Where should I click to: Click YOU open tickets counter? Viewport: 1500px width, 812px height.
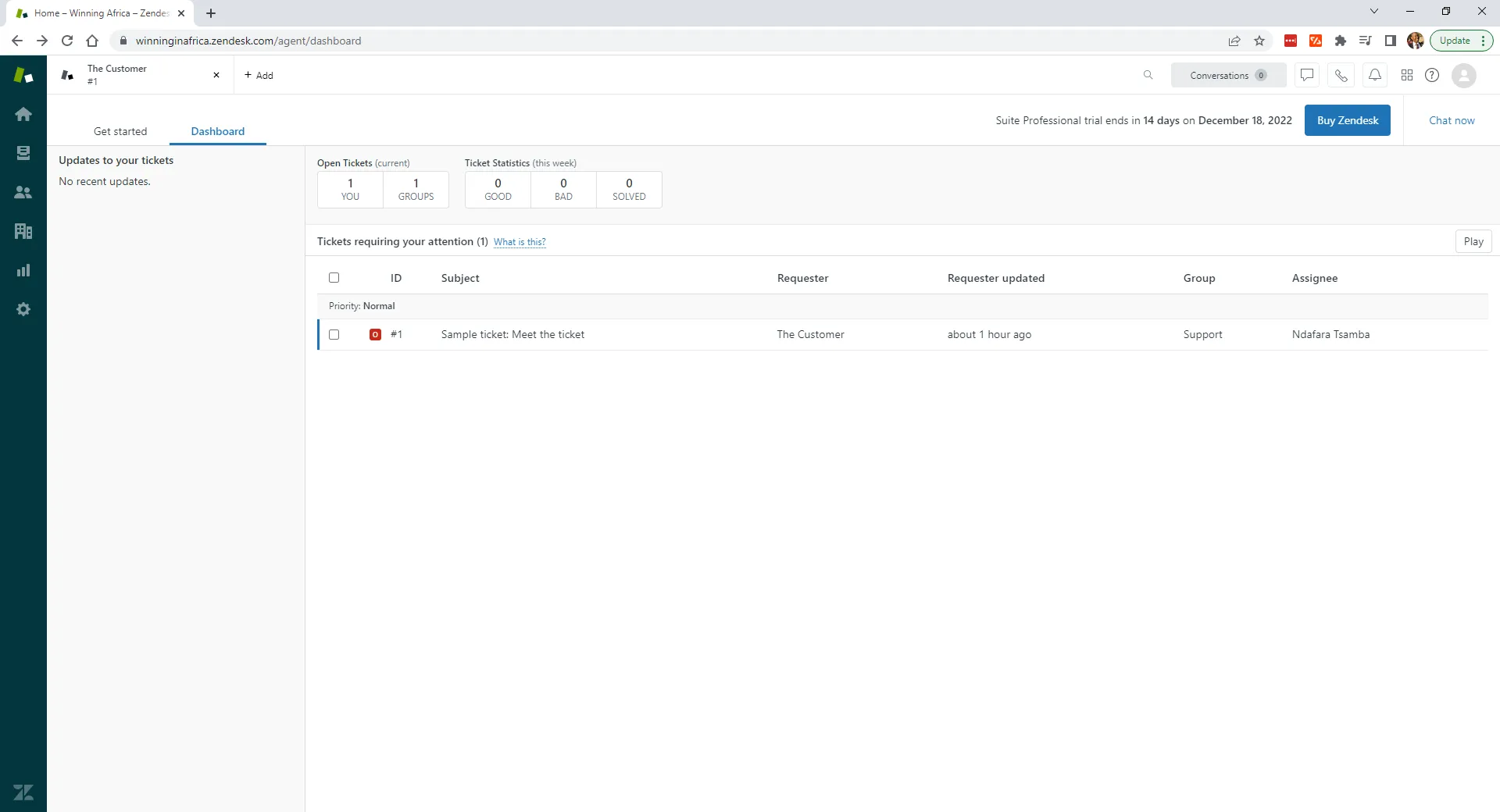(350, 190)
